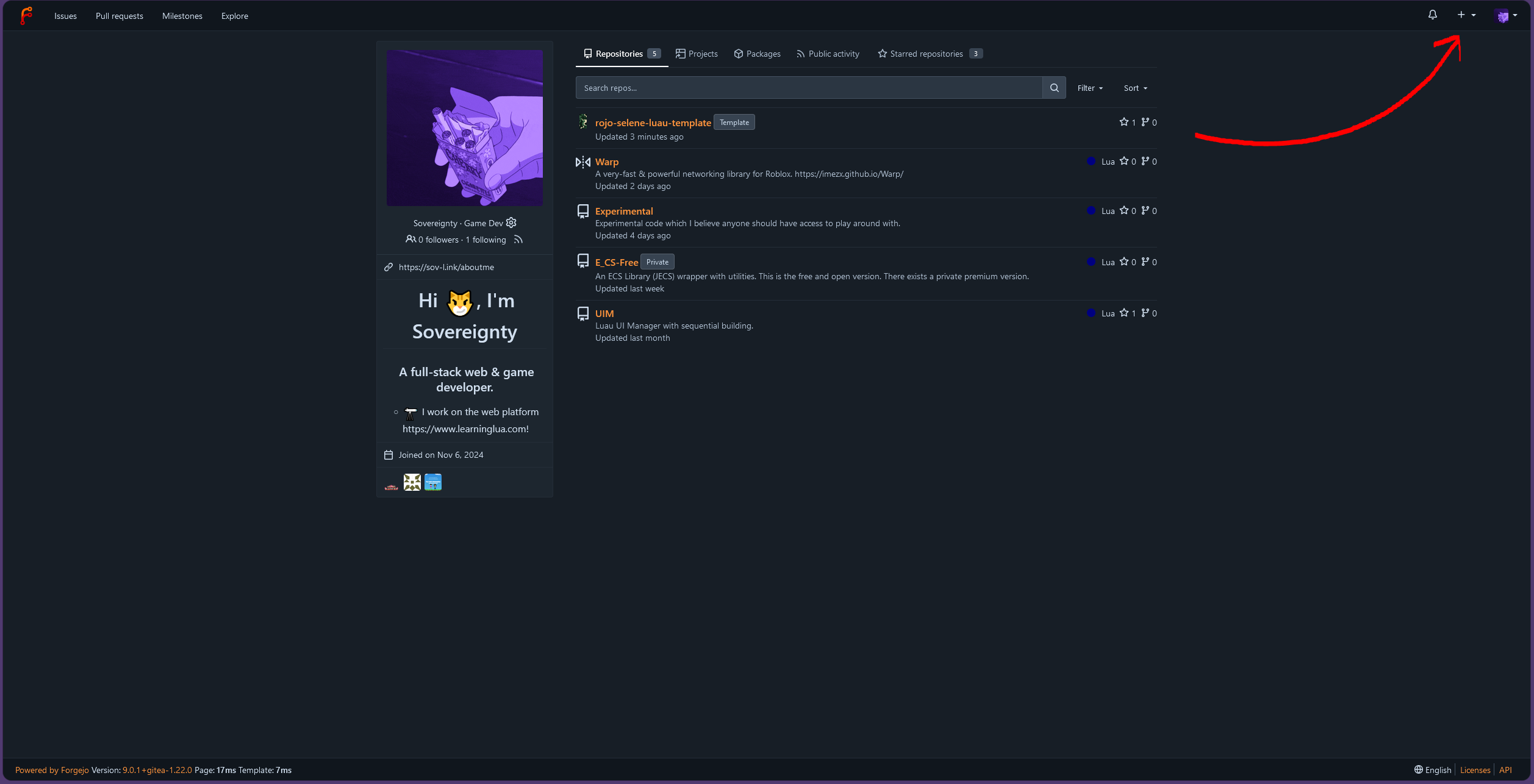The image size is (1534, 784).
Task: Click the Lua language dot on UIM row
Action: (x=1091, y=313)
